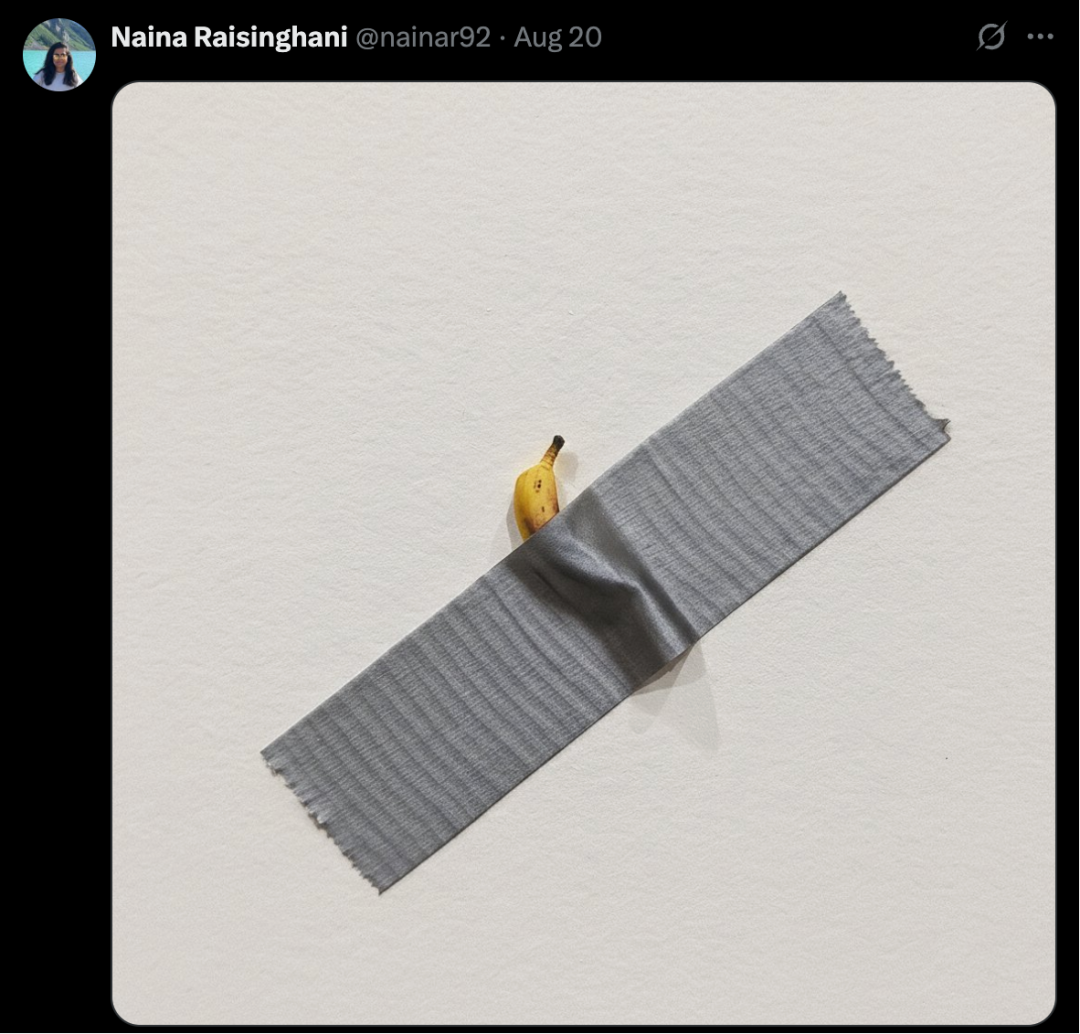
Task: Visit the @nainar92 handle link
Action: click(423, 37)
